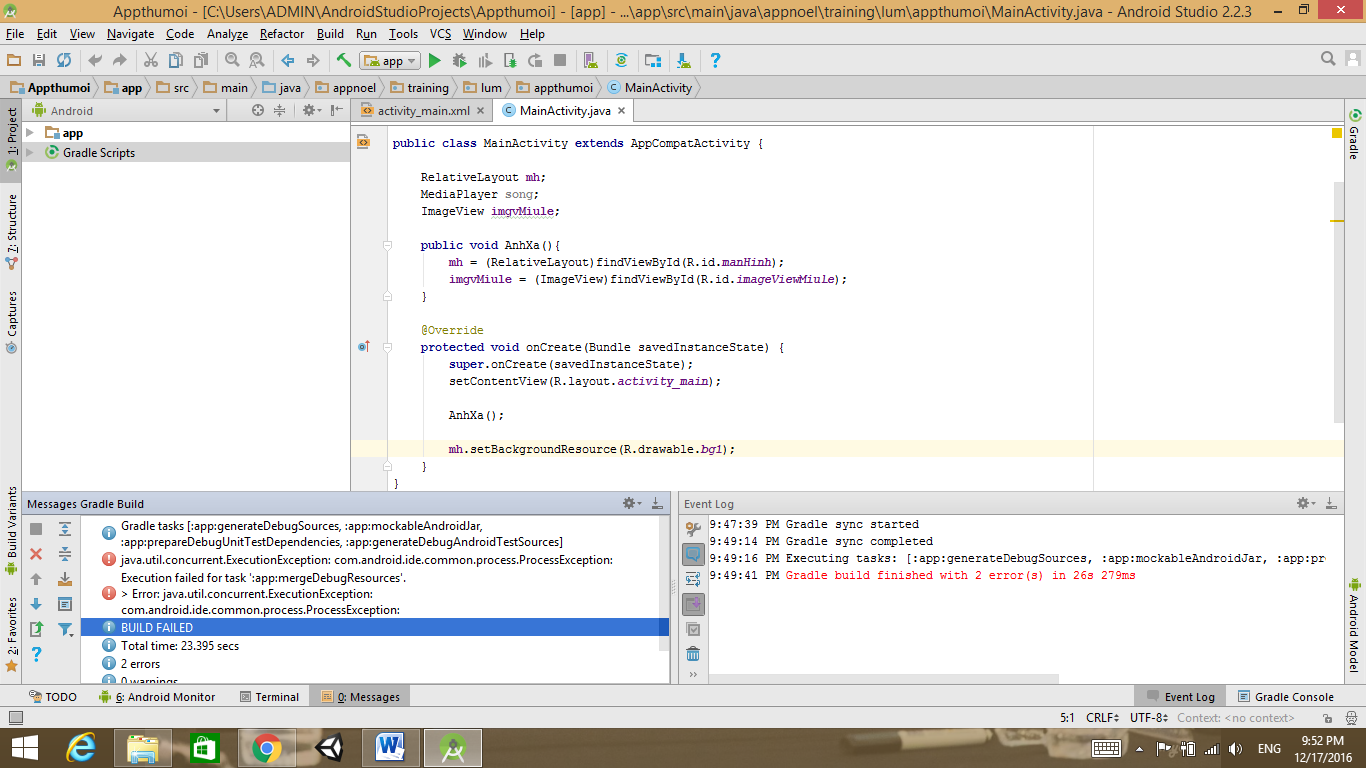The height and width of the screenshot is (768, 1366).
Task: Click the BUILD FAILED message entry
Action: (x=157, y=627)
